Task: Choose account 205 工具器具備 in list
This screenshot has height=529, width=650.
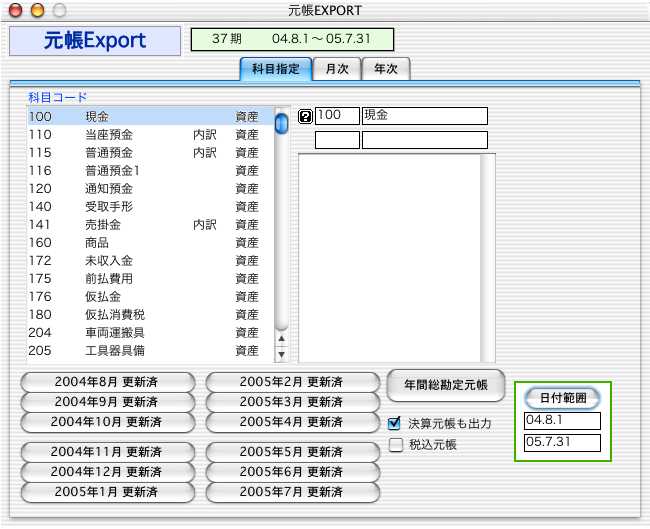Action: click(150, 351)
